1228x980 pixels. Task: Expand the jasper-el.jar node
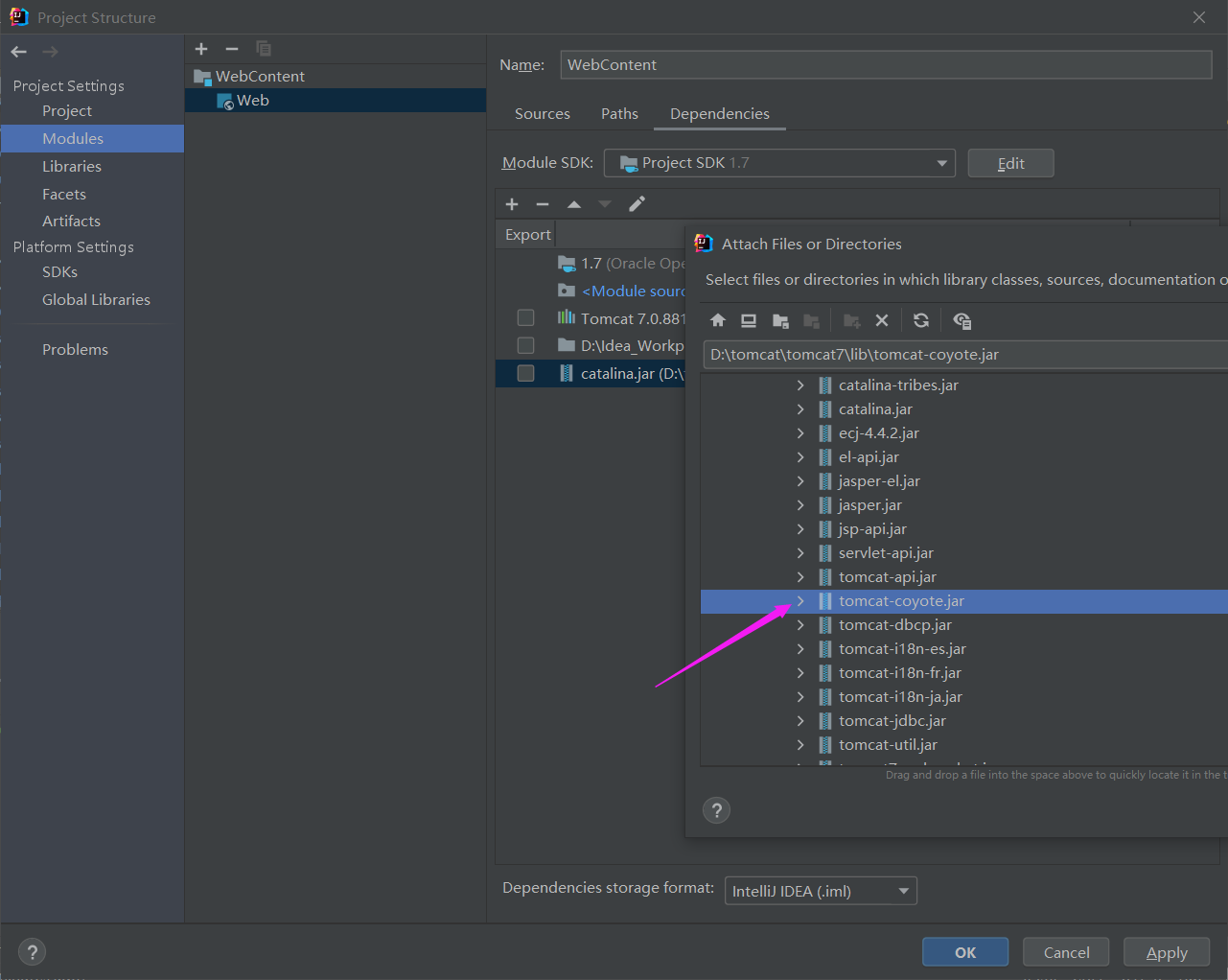tap(800, 481)
